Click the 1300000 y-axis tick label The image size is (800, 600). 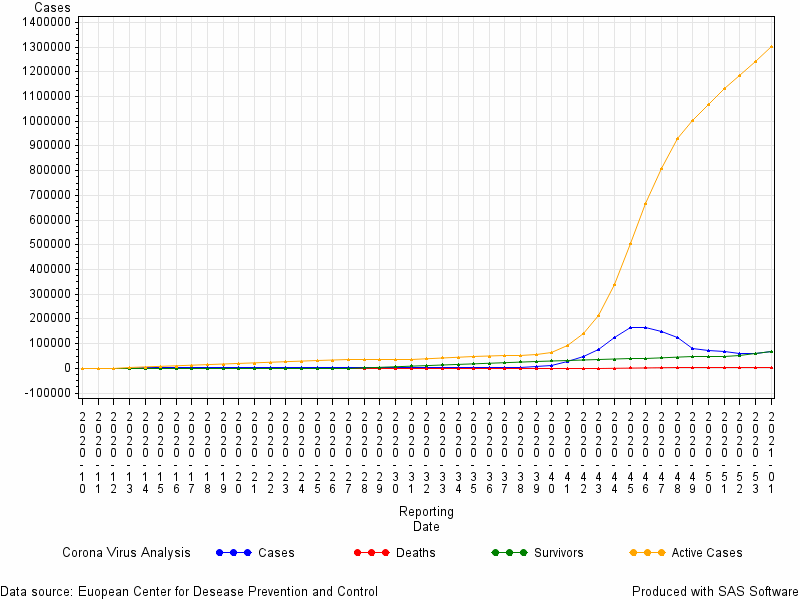[46, 47]
